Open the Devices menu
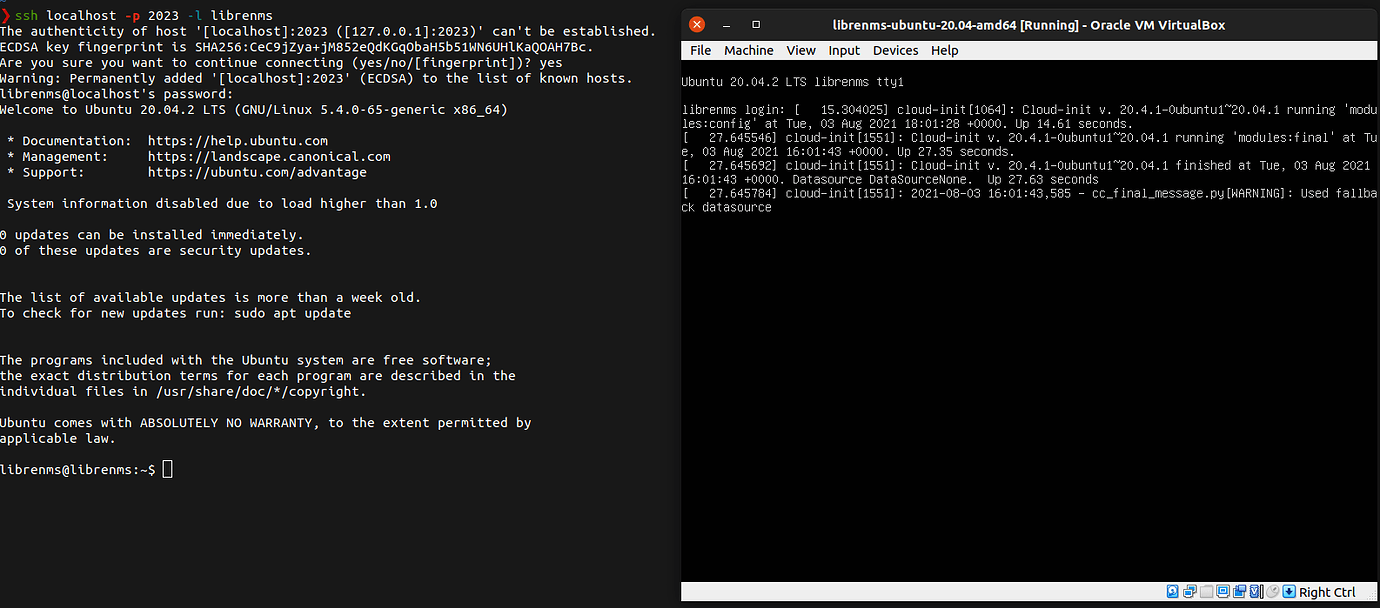 point(895,50)
